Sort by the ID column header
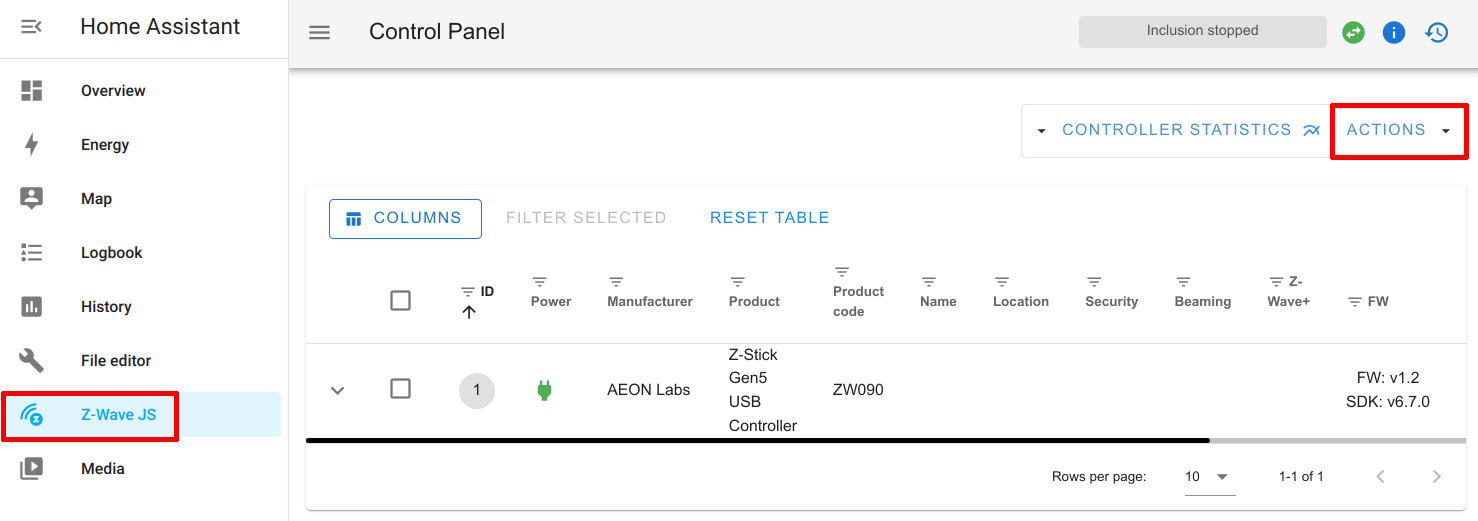 487,292
